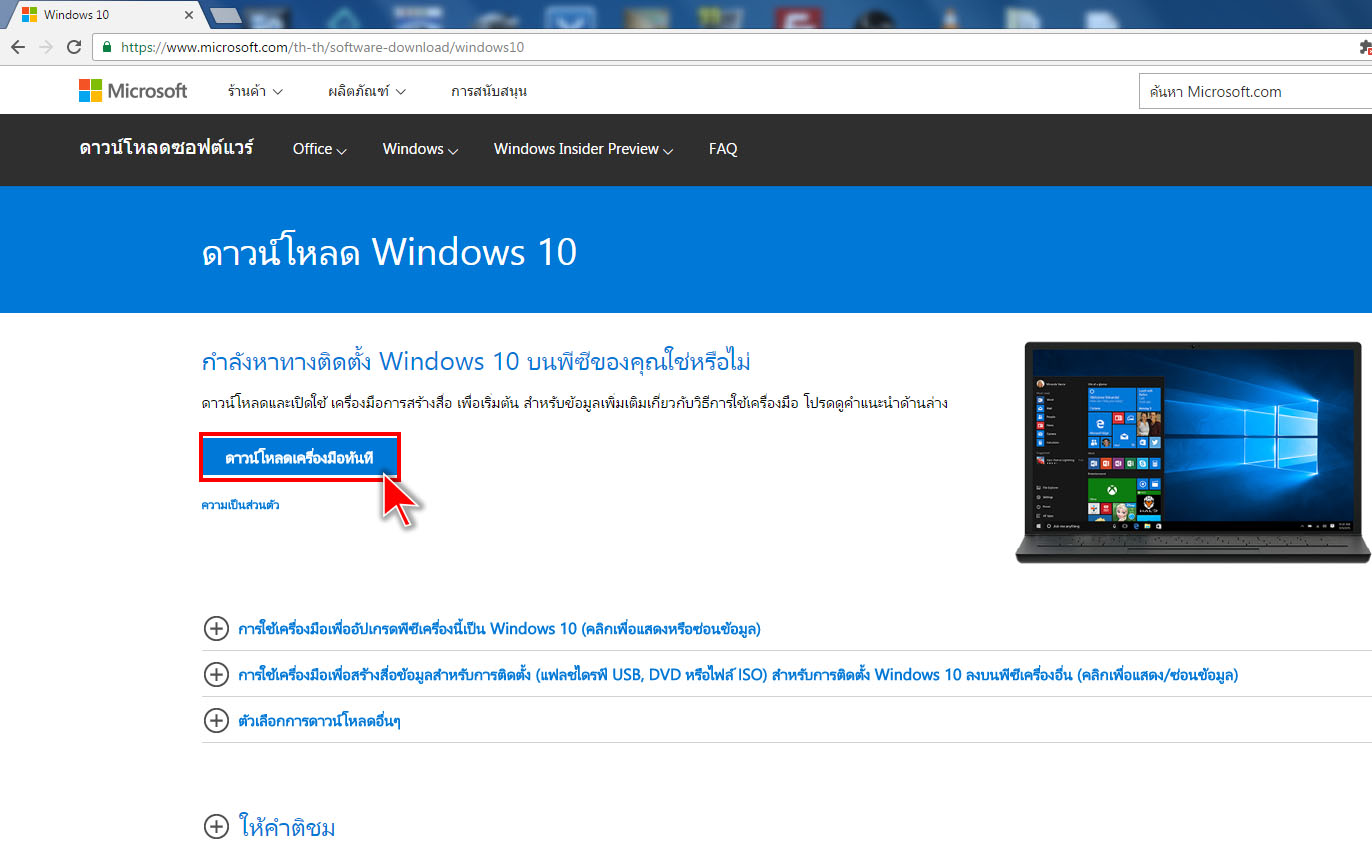Screen dimensions: 1372x852
Task: Click the extension icon right of address bar
Action: click(x=1365, y=47)
